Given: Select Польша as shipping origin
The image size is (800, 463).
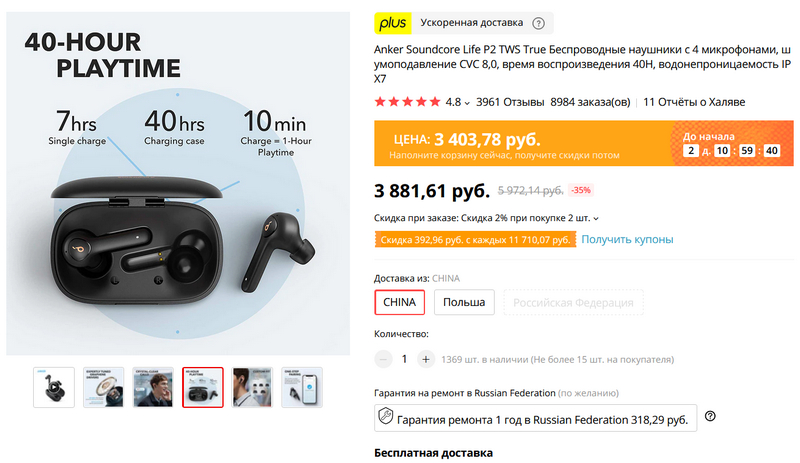Looking at the screenshot, I should click(x=464, y=302).
